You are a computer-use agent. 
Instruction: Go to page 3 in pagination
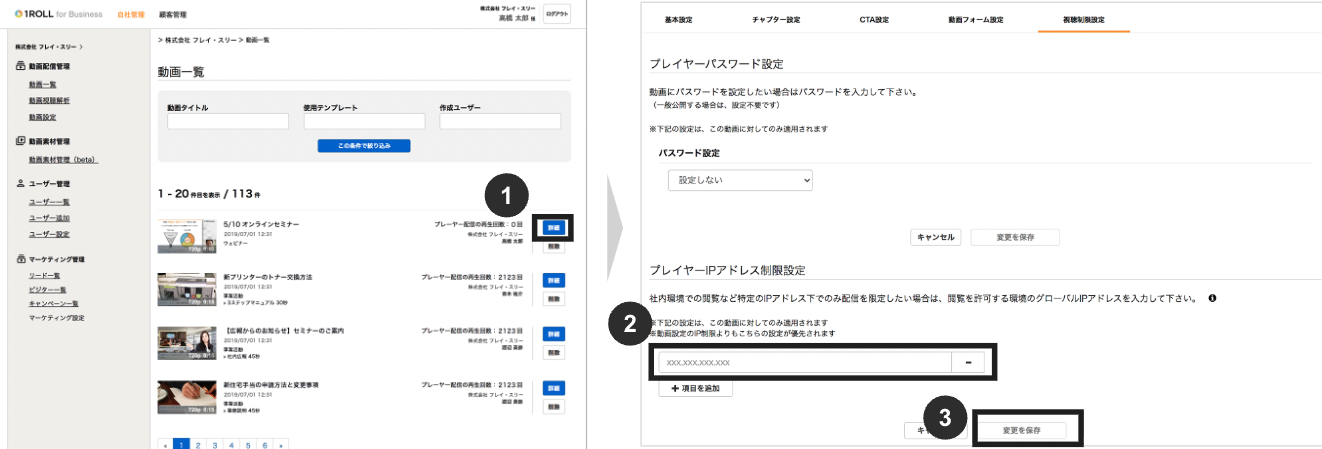pos(215,444)
